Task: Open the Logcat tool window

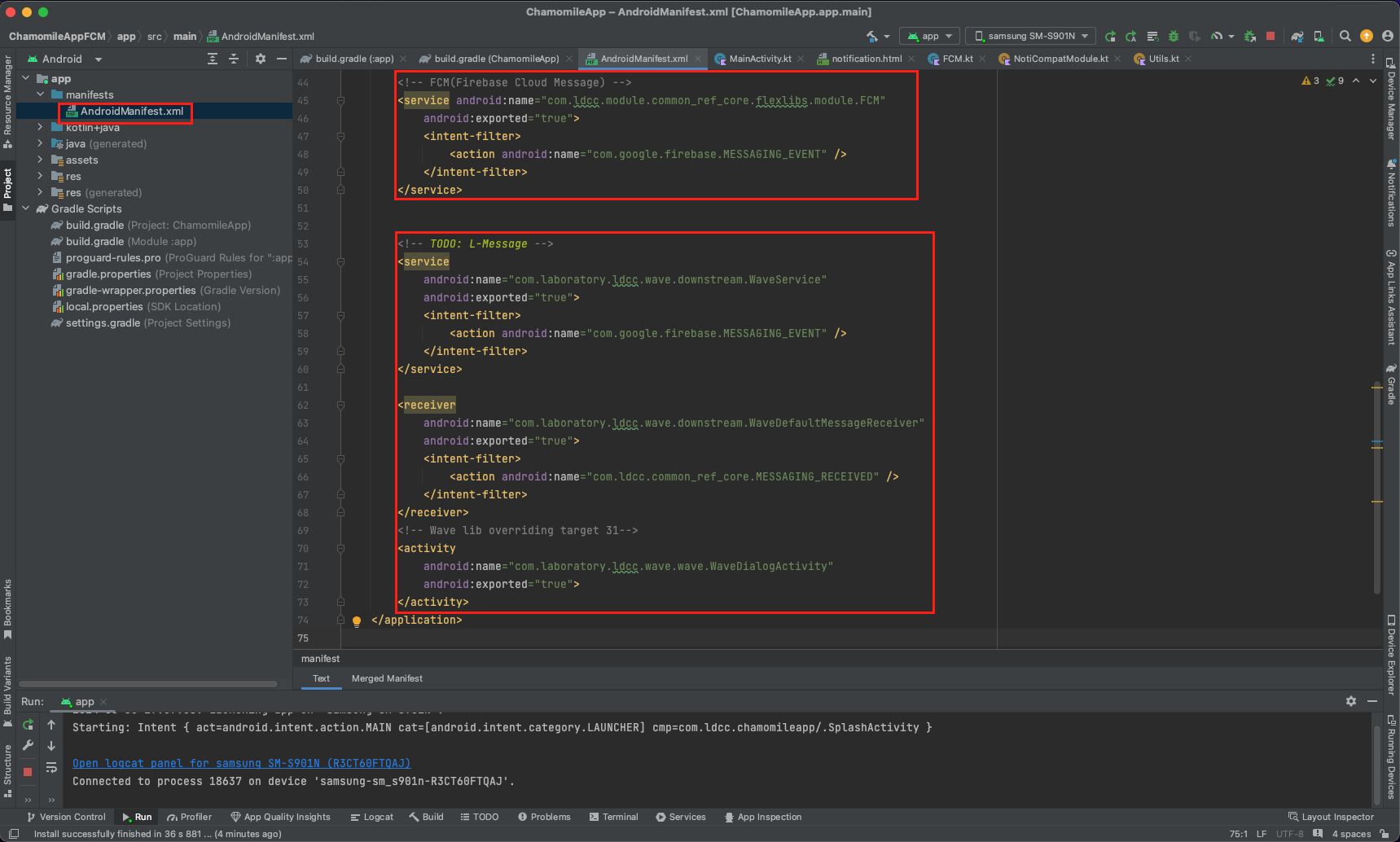Action: click(371, 817)
